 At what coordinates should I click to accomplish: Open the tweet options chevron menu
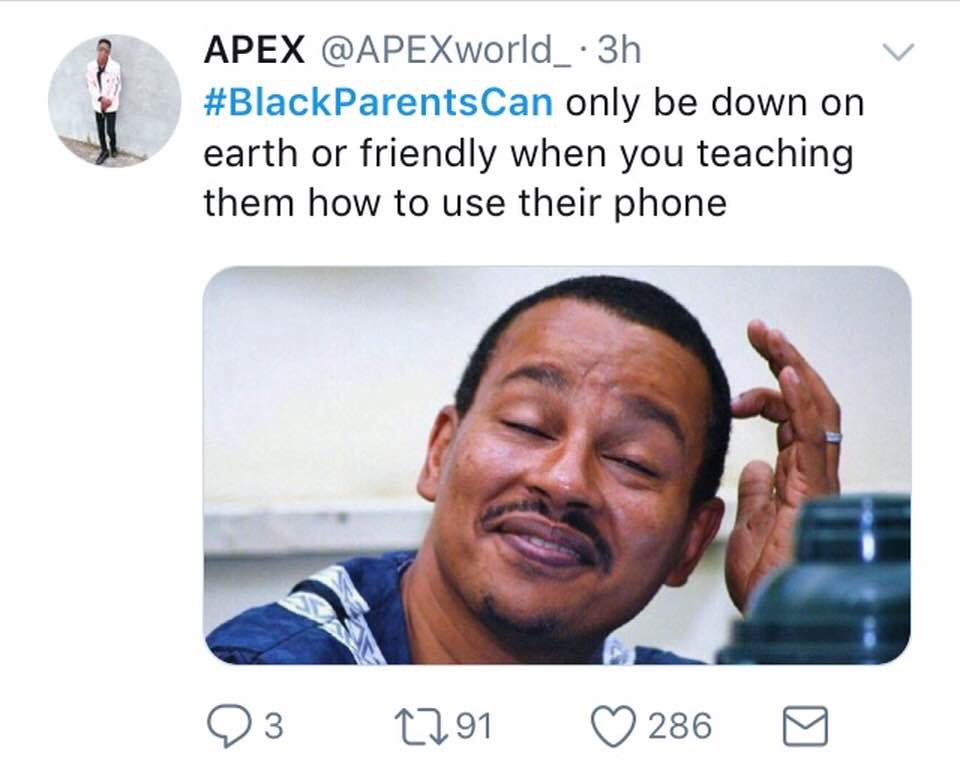pos(898,51)
